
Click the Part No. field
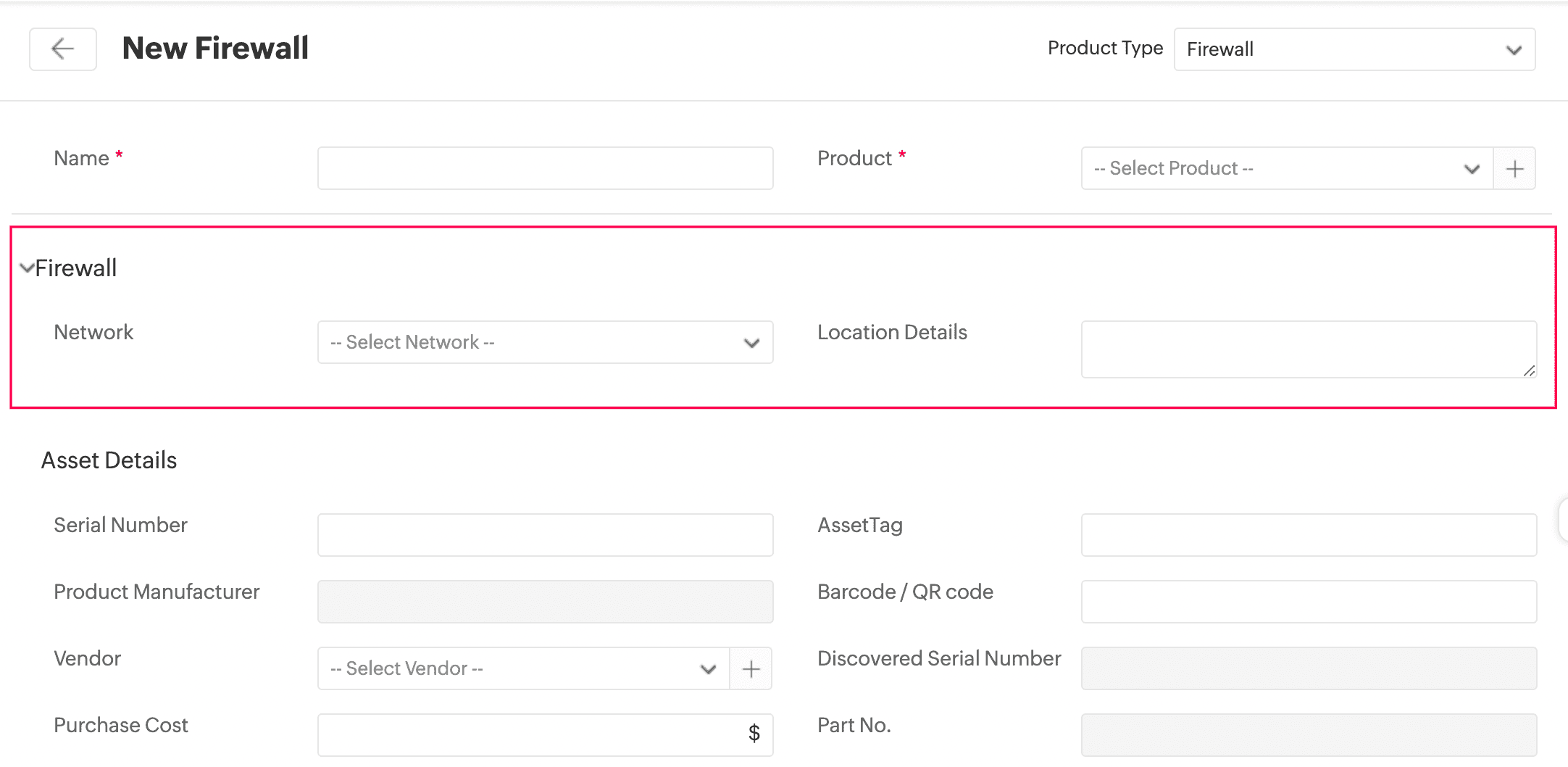1309,735
